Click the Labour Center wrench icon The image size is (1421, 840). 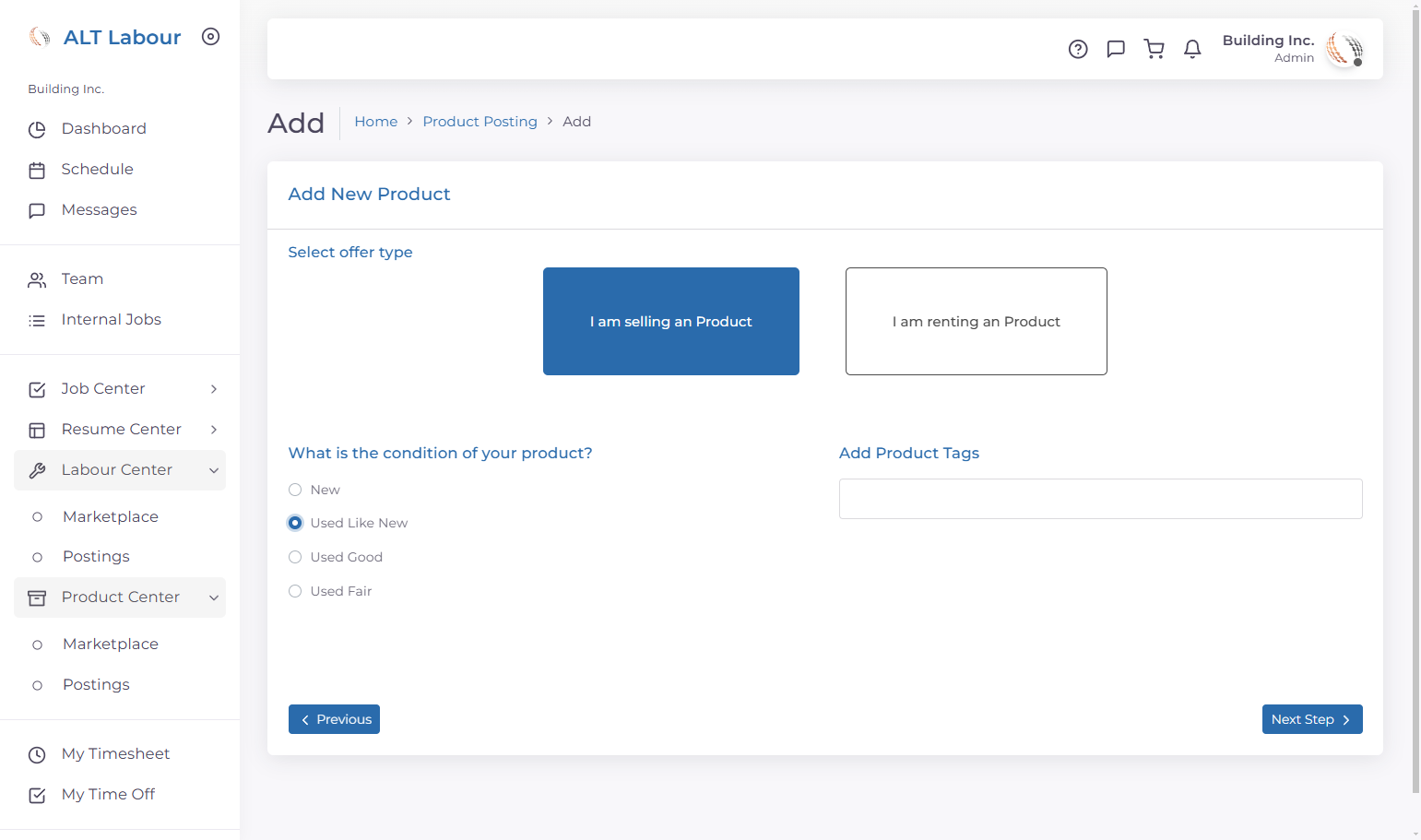click(x=37, y=470)
